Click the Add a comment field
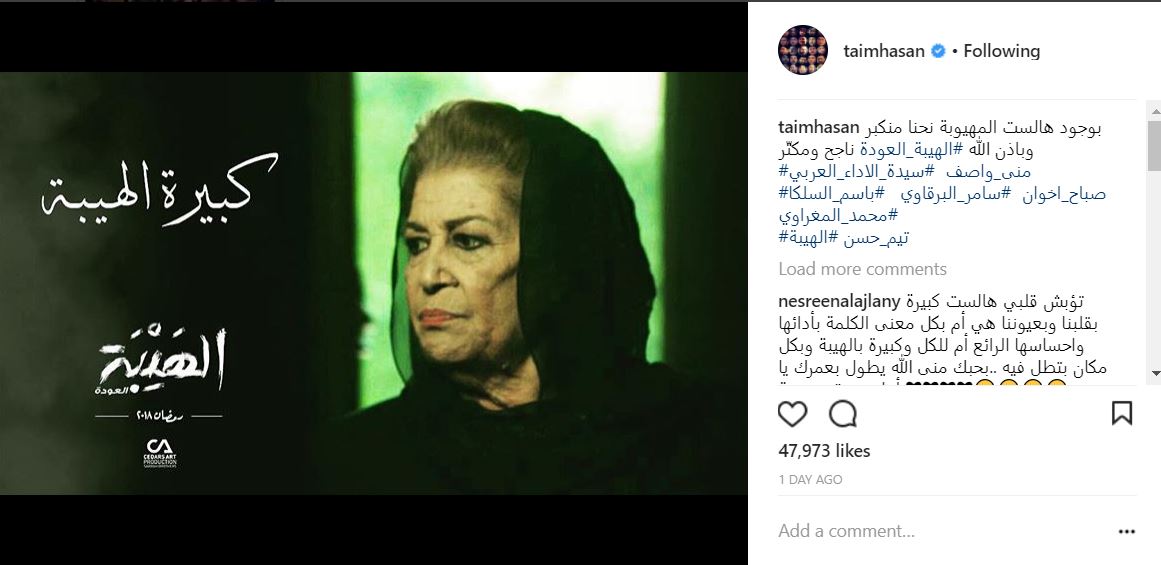This screenshot has width=1161, height=565. click(x=940, y=531)
